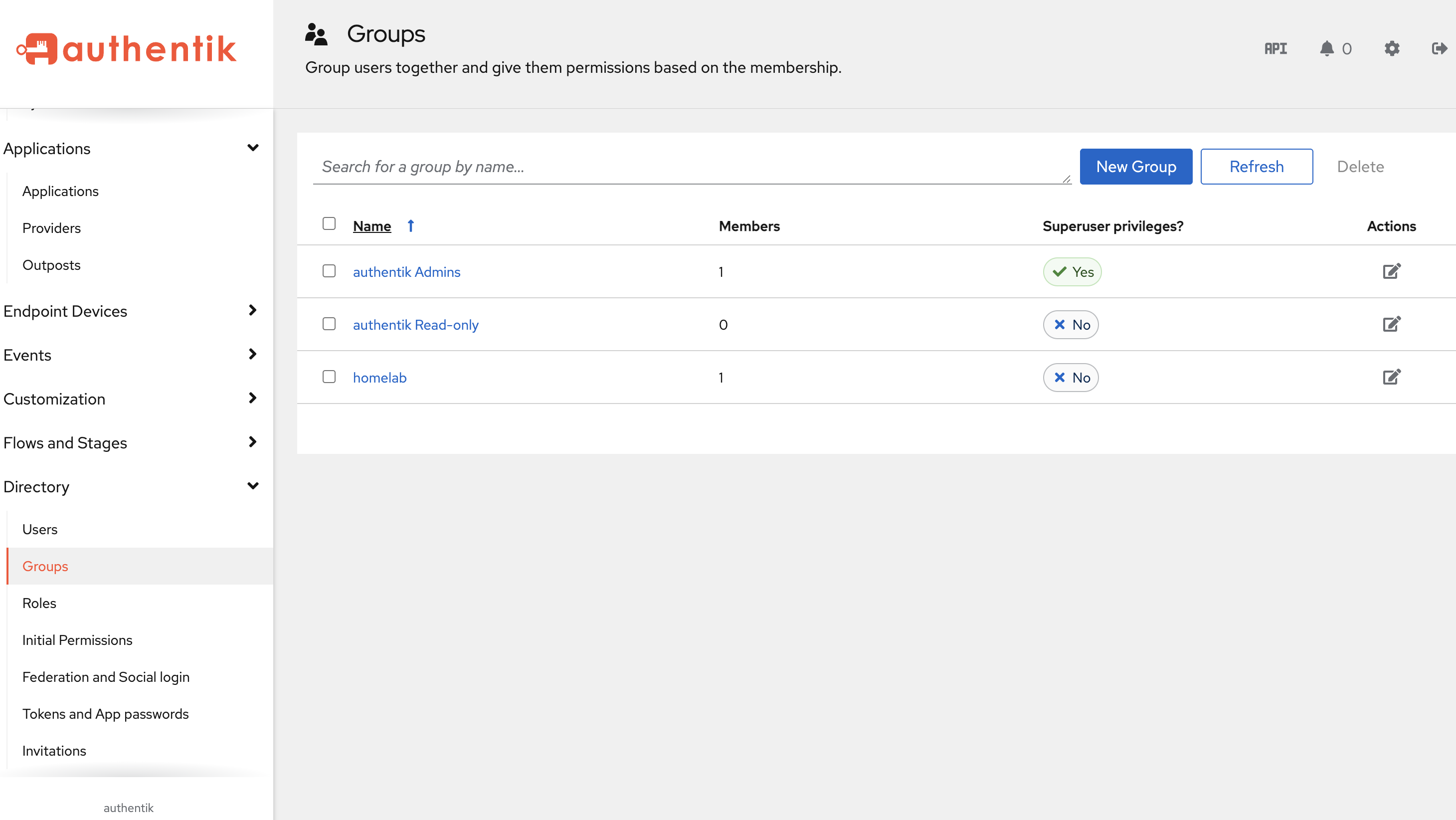The width and height of the screenshot is (1456, 820).
Task: Go to the Users page
Action: click(39, 529)
